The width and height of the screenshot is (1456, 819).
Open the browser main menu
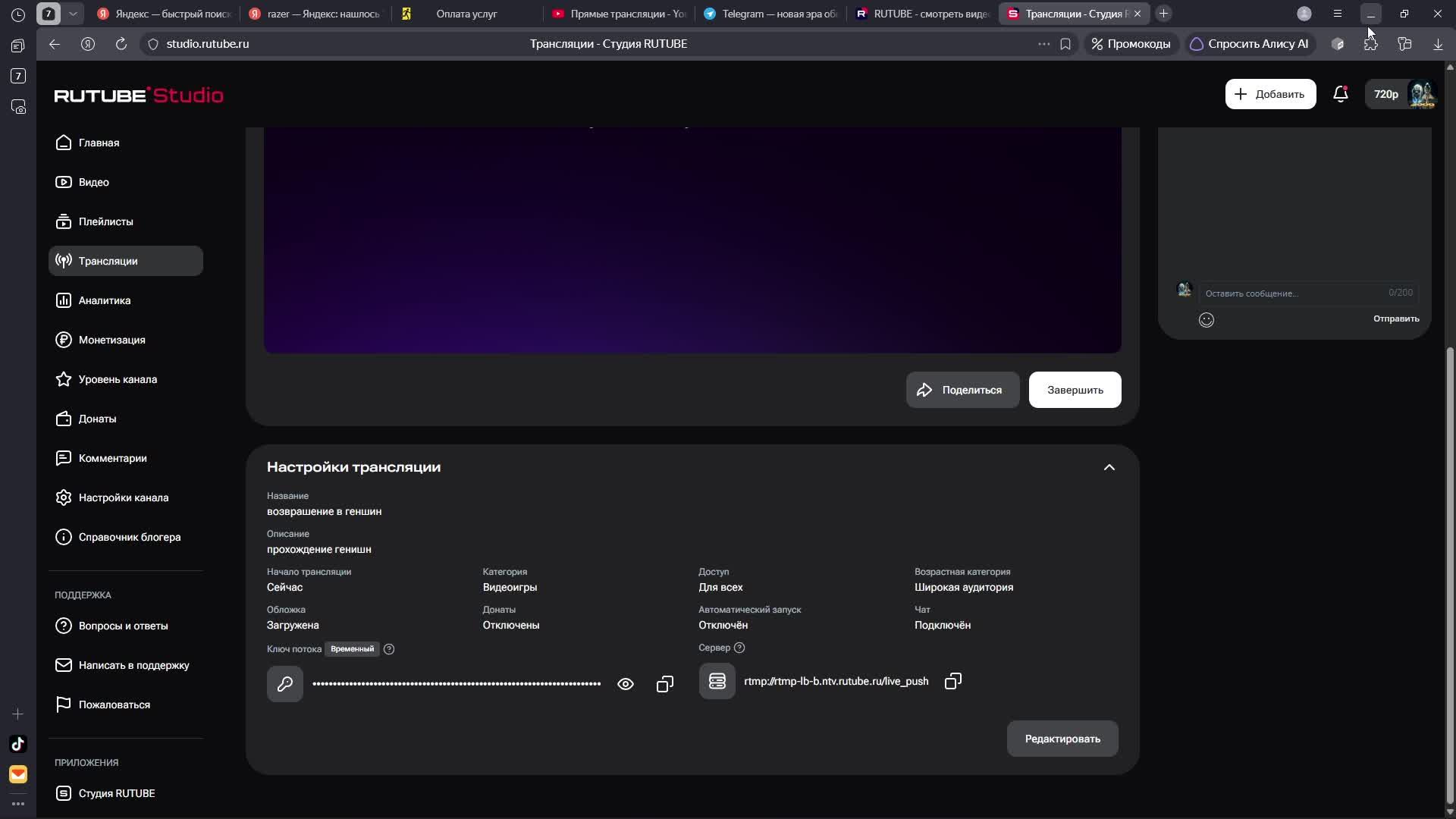(x=1338, y=14)
